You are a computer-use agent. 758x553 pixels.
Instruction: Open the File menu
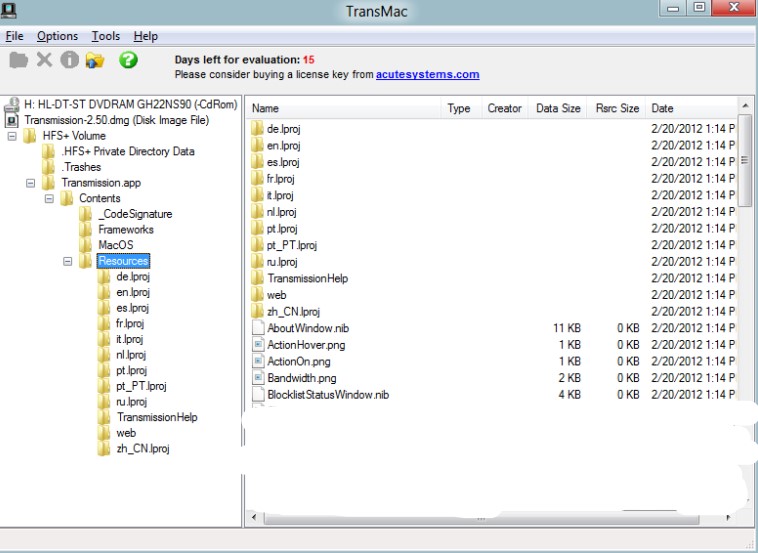(14, 36)
